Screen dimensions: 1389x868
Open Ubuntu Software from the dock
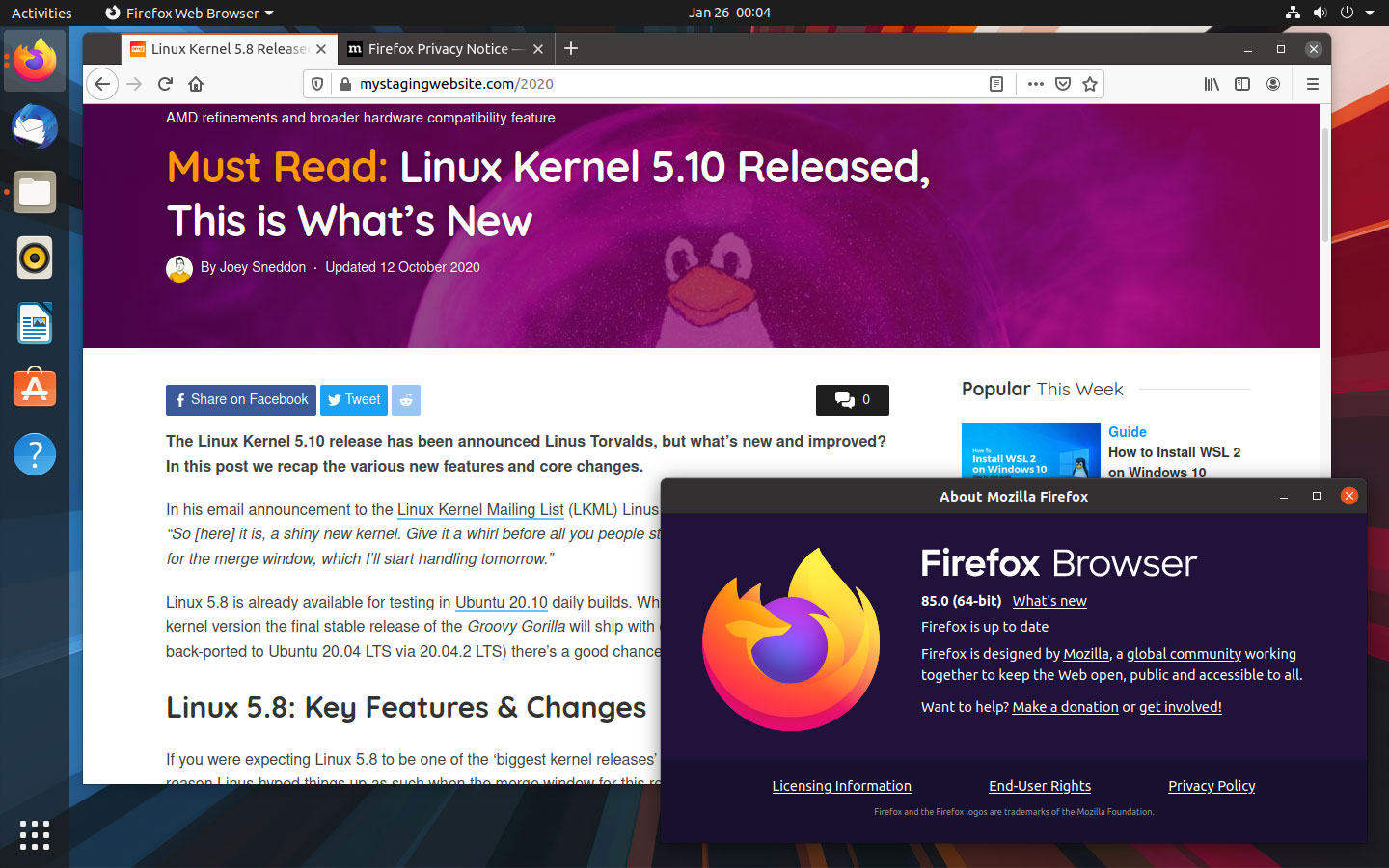[35, 389]
